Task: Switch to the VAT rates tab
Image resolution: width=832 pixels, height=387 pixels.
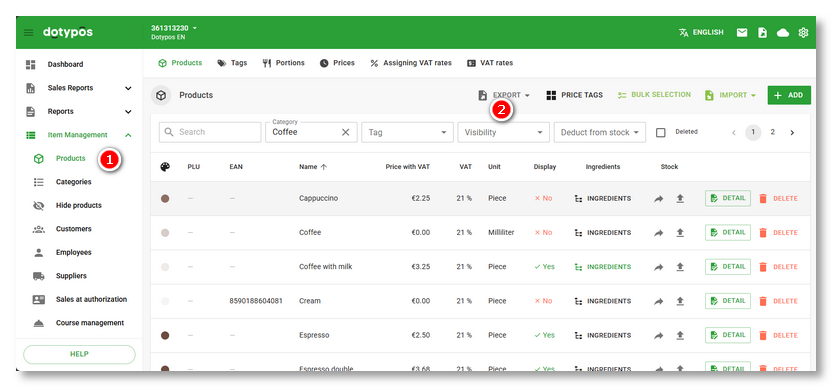Action: [490, 63]
